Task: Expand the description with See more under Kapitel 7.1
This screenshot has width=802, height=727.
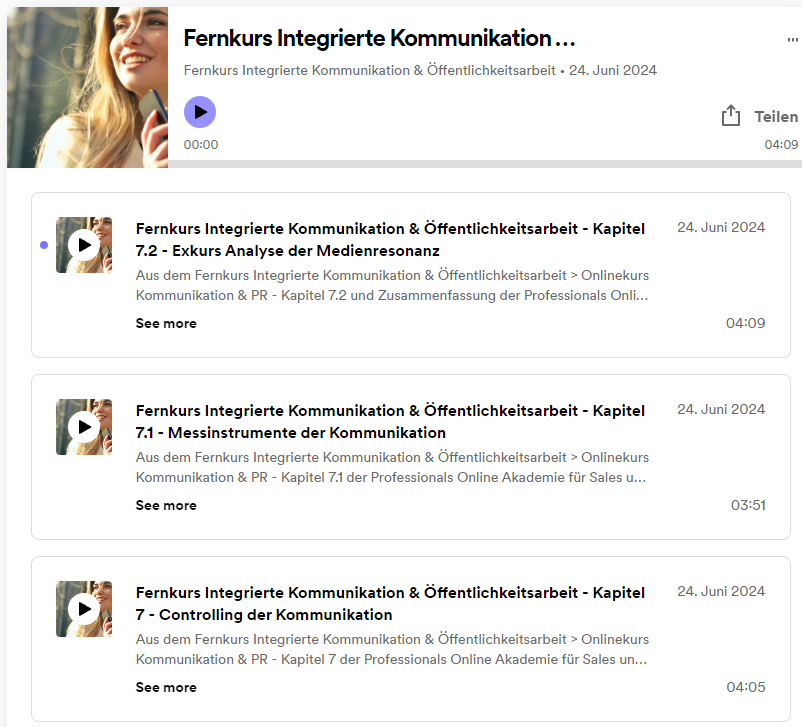Action: [166, 505]
